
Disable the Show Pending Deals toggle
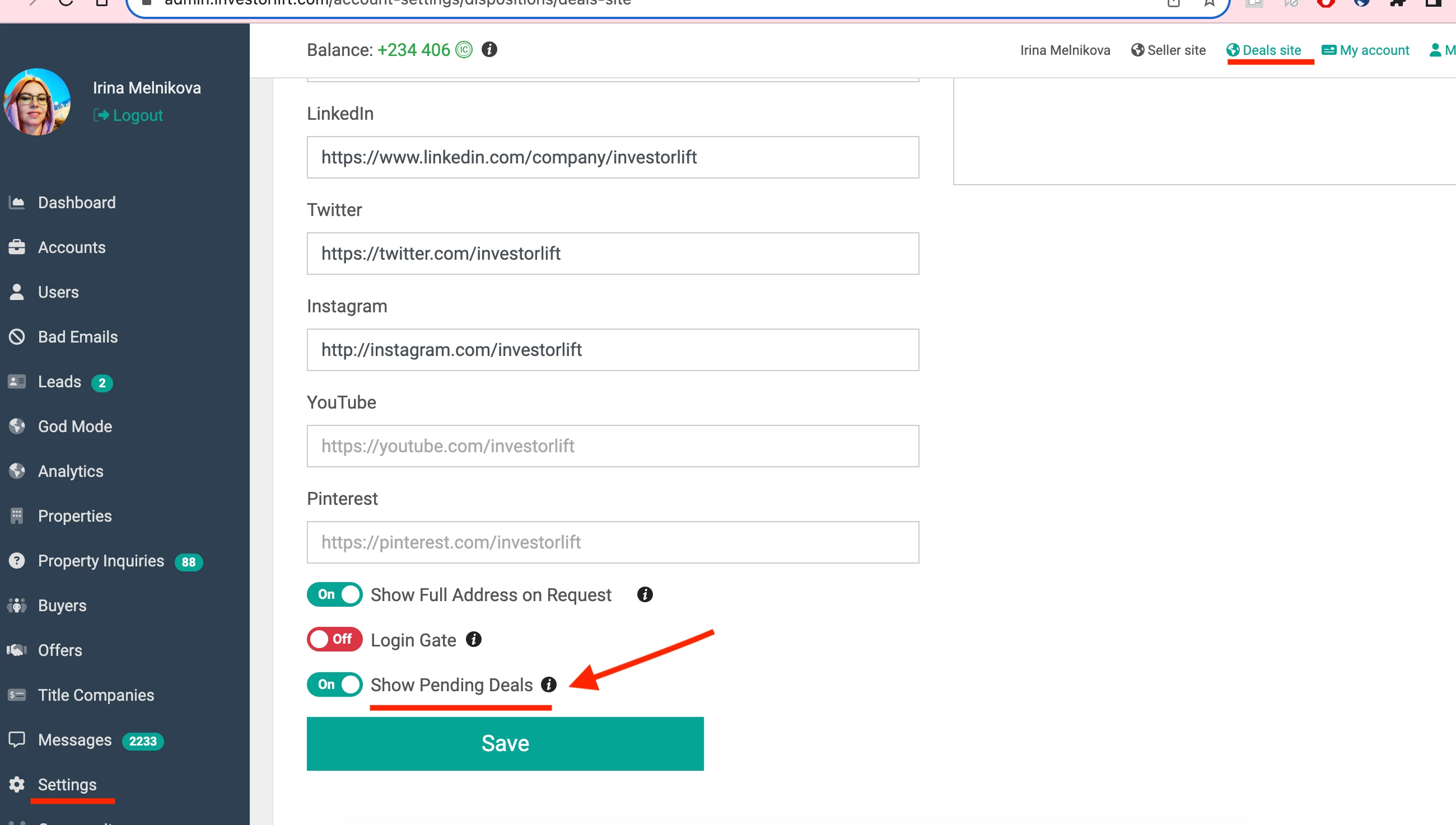[x=334, y=685]
